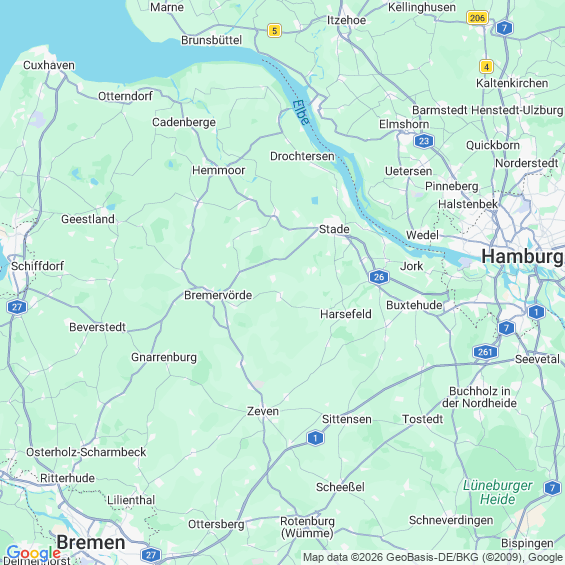Click the yellow B5 road shield

(x=274, y=31)
